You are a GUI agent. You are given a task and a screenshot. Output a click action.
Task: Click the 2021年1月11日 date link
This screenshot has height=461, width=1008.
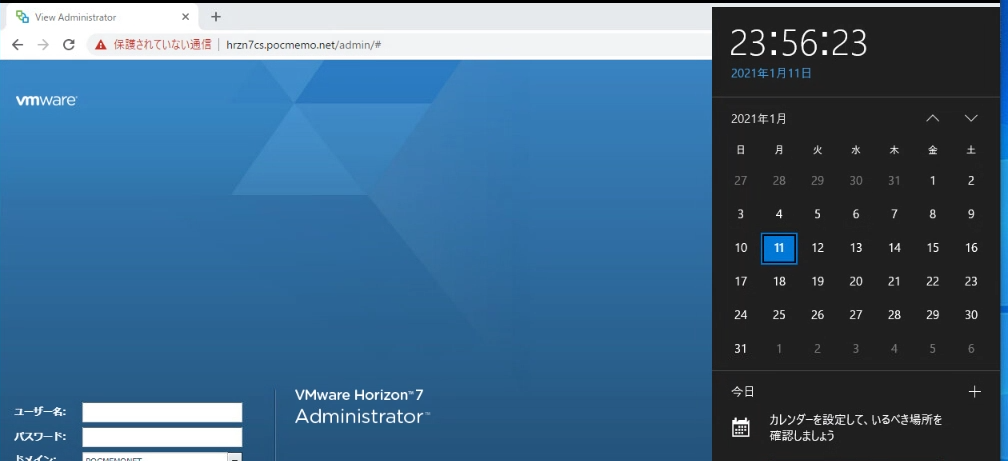[771, 73]
